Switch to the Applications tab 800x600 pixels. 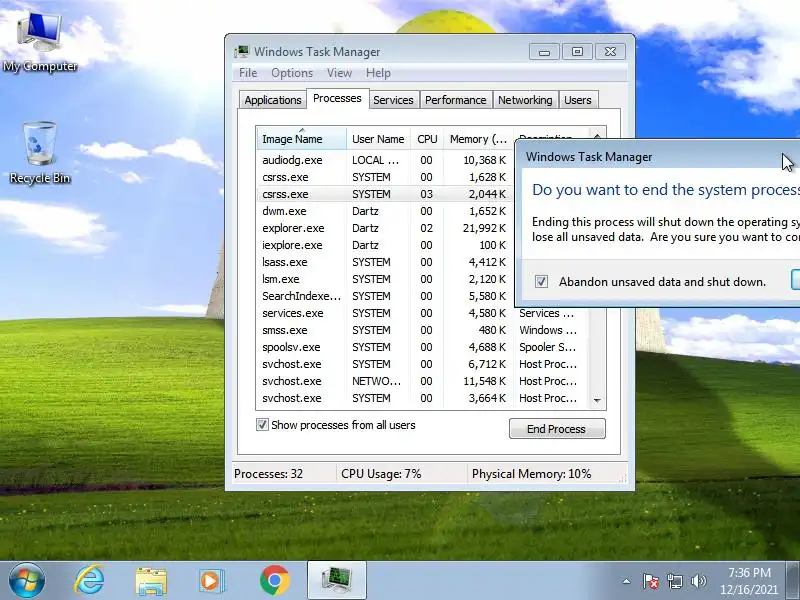[272, 100]
